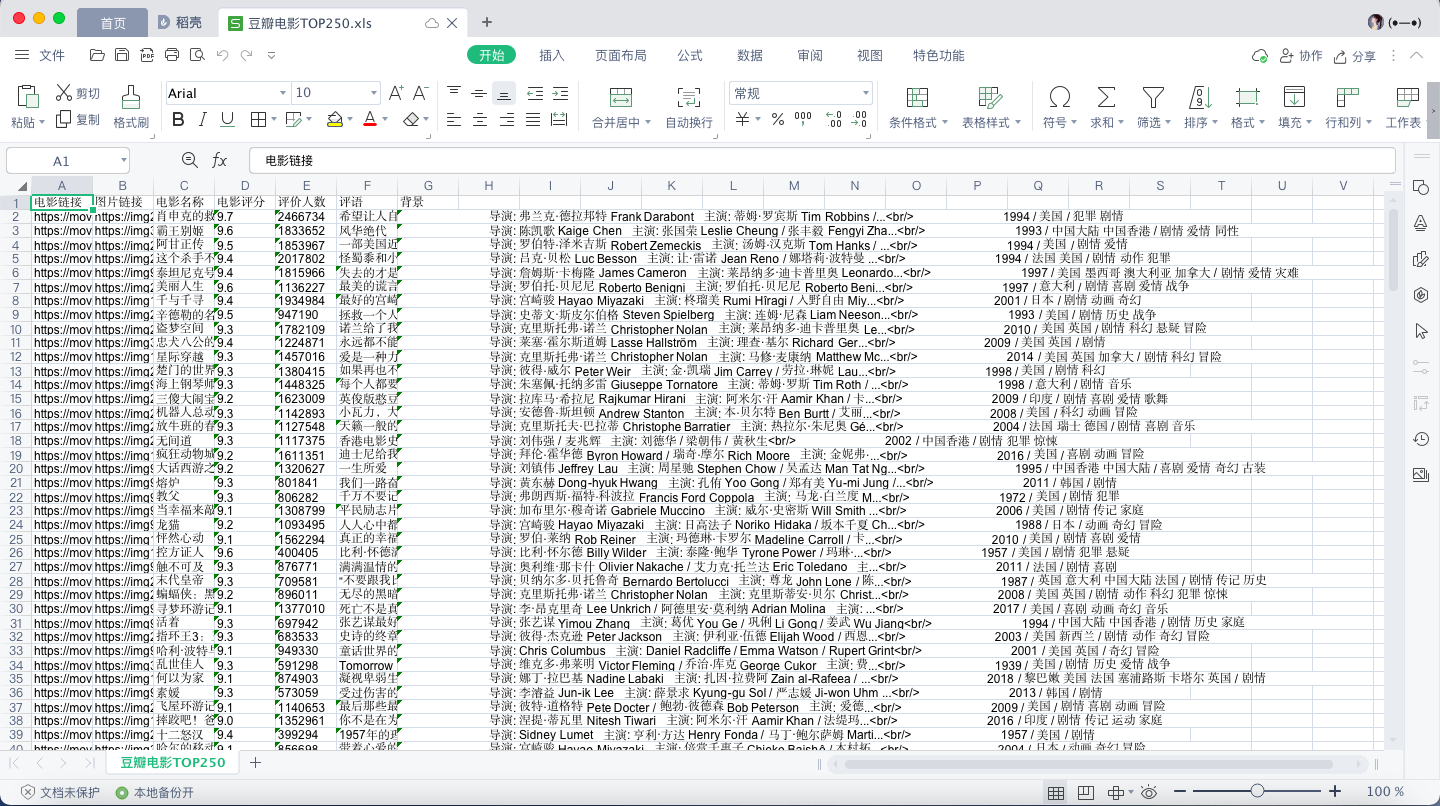Click the increase decimal places icon

coord(832,119)
